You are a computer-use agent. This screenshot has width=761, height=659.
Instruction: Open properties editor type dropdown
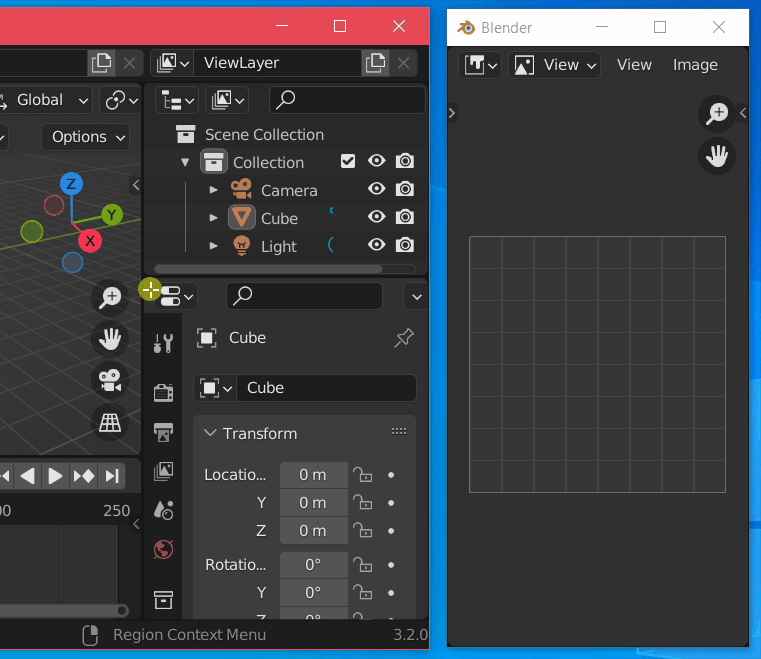176,296
